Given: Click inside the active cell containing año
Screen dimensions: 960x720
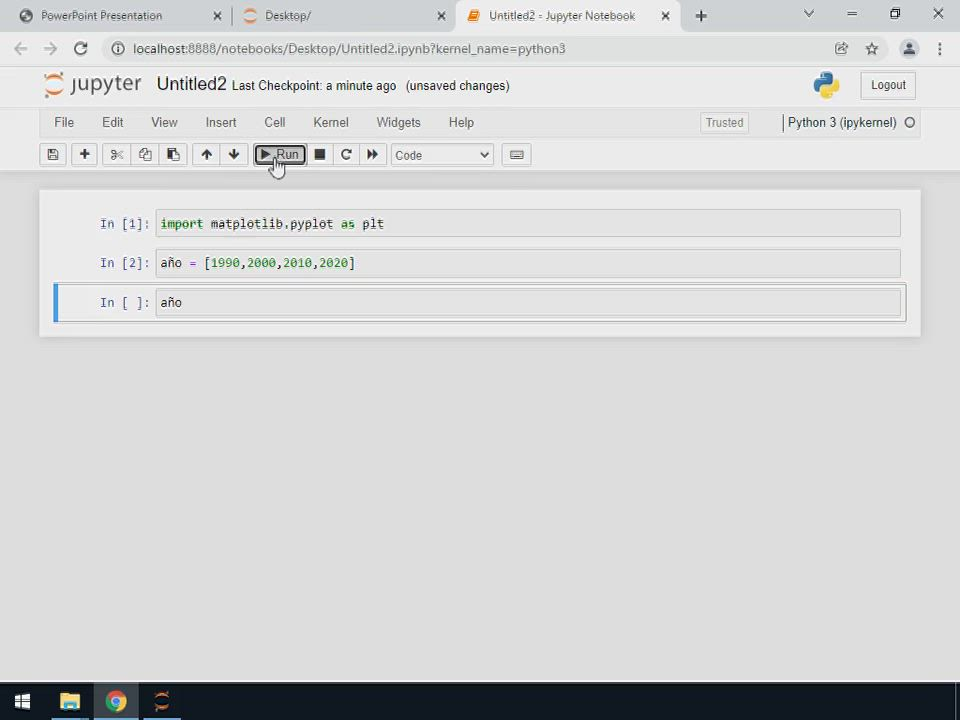Looking at the screenshot, I should [528, 302].
